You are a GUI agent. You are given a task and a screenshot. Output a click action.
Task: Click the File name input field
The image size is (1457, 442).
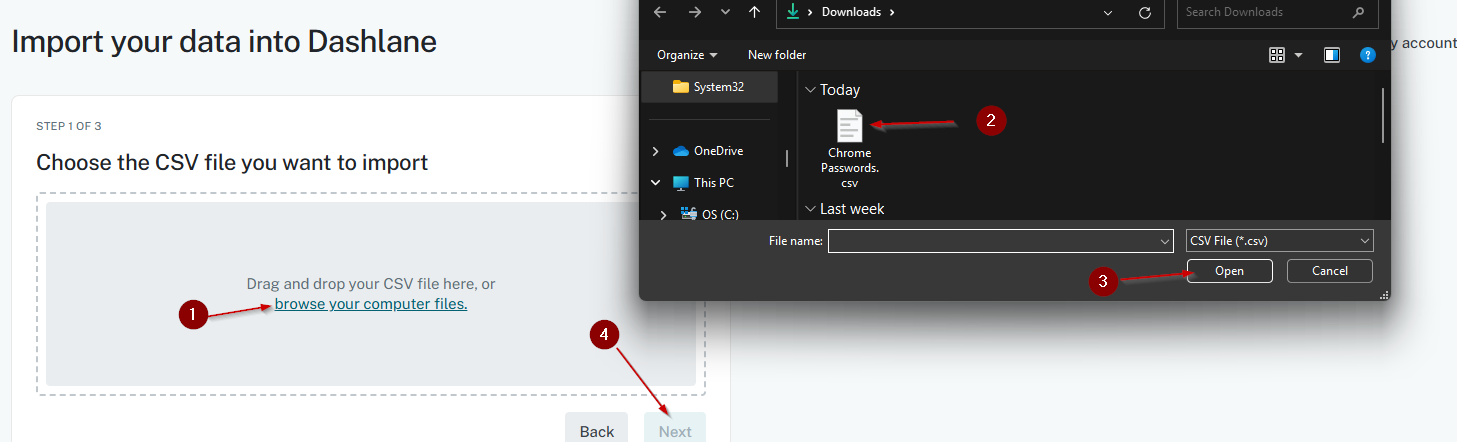tap(991, 241)
